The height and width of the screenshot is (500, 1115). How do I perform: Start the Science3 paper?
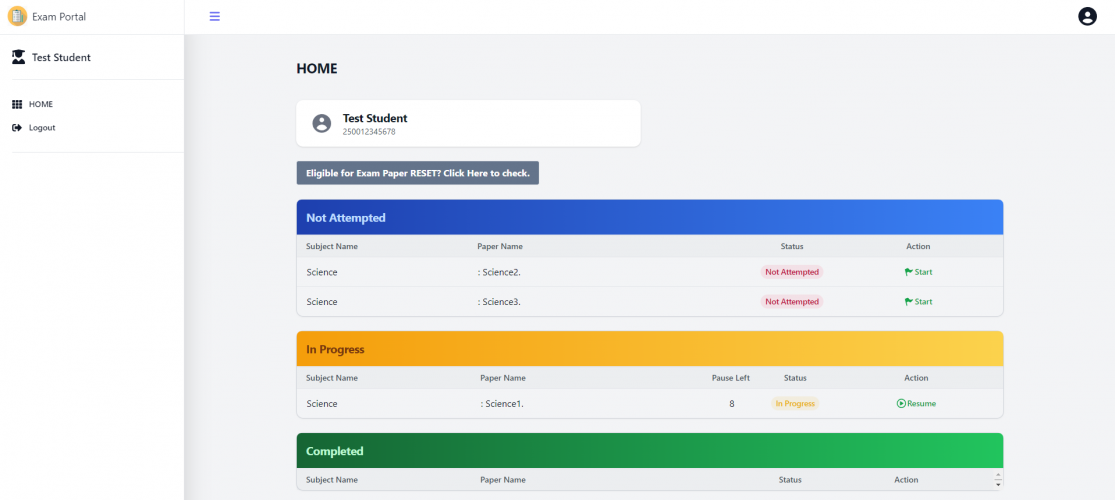918,302
